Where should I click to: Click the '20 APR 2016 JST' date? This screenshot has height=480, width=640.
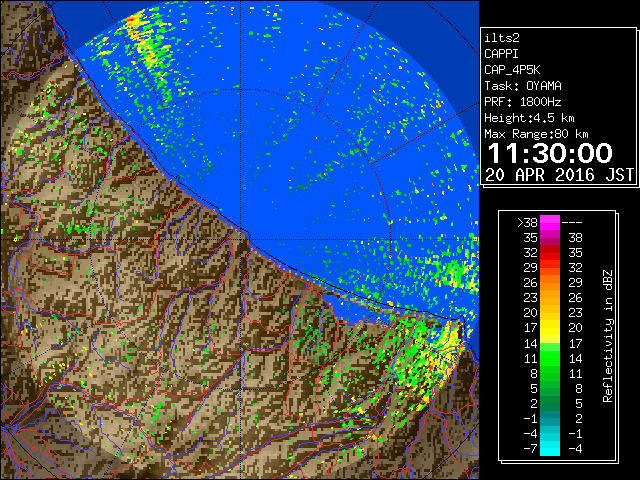tap(560, 175)
